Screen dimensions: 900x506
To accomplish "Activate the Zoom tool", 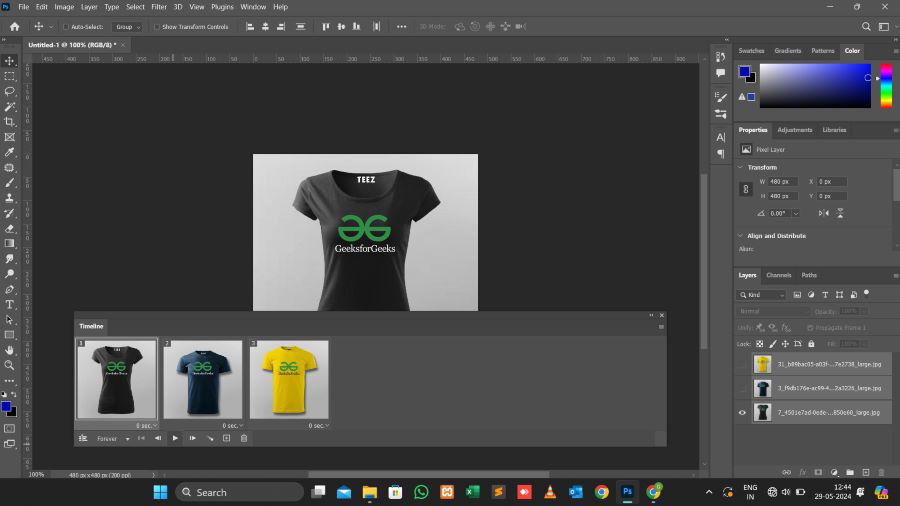I will tap(10, 365).
